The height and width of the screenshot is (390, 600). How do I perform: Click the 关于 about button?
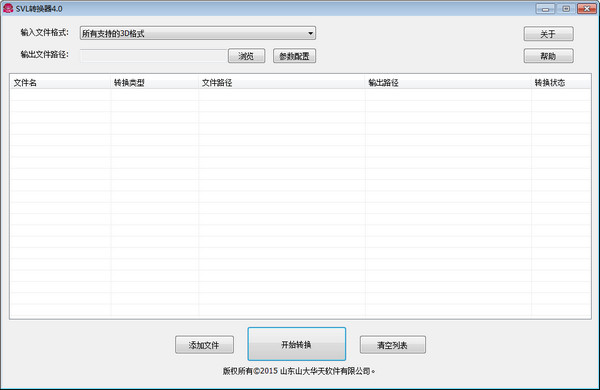(x=548, y=34)
